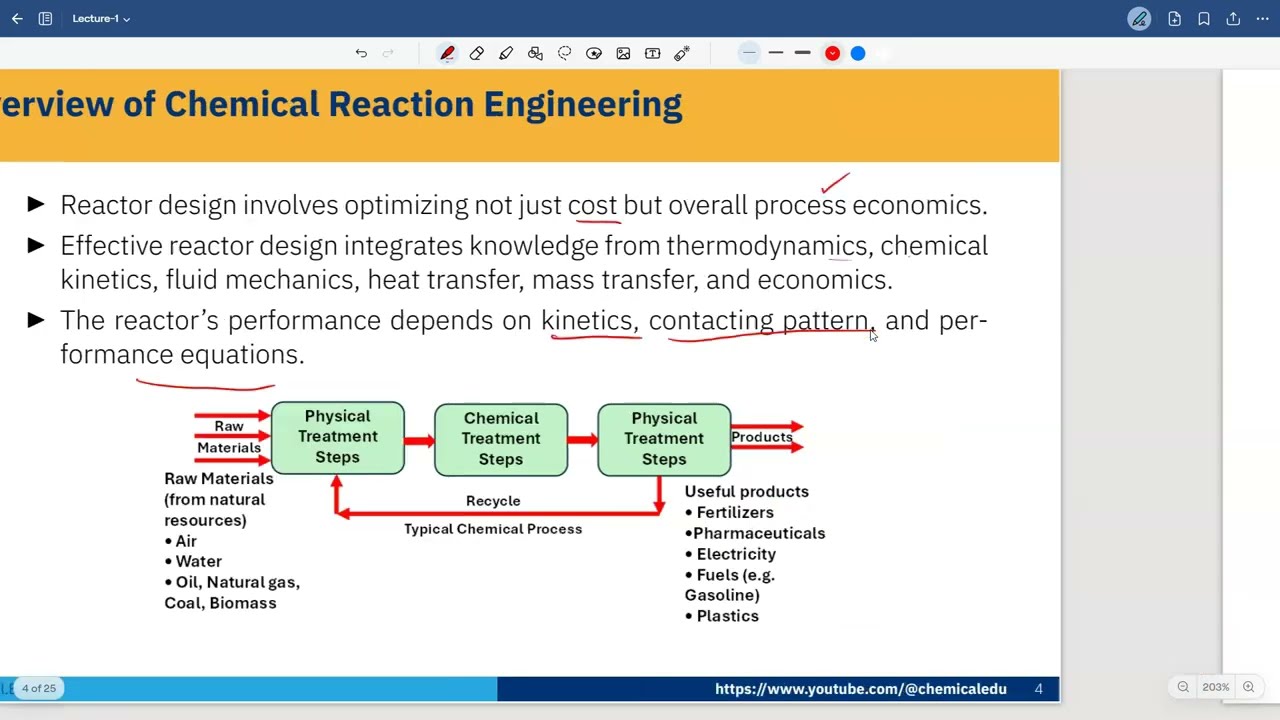Zoom out using the minus magnifier
The width and height of the screenshot is (1280, 720).
click(x=1183, y=687)
